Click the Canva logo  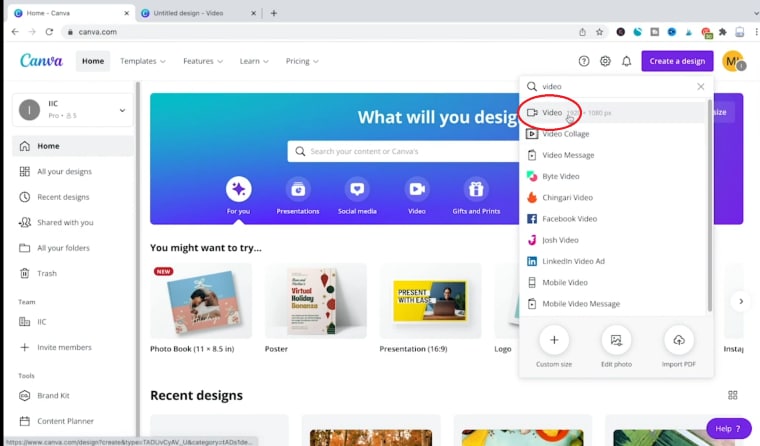point(41,61)
